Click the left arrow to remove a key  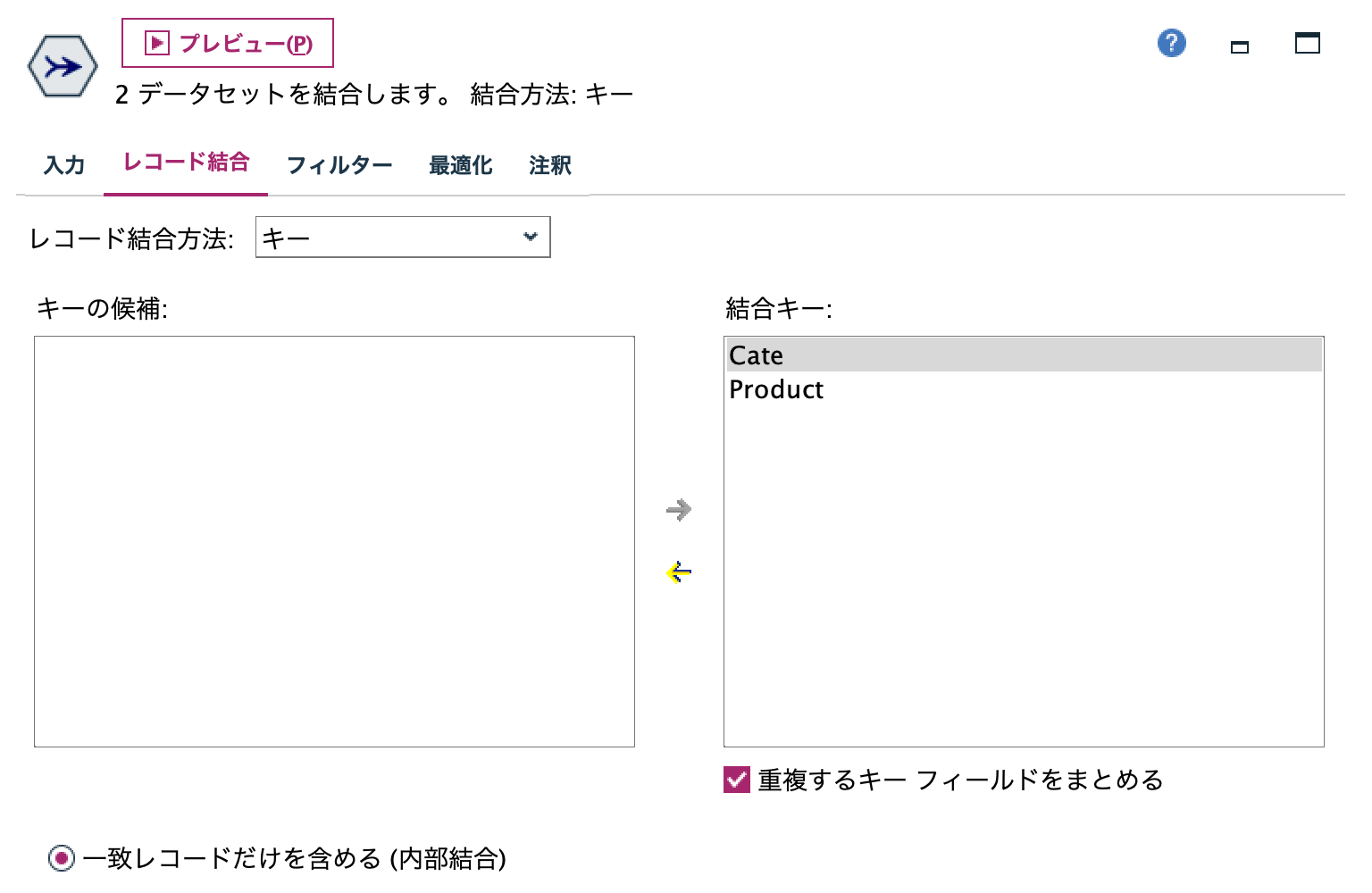click(x=679, y=572)
